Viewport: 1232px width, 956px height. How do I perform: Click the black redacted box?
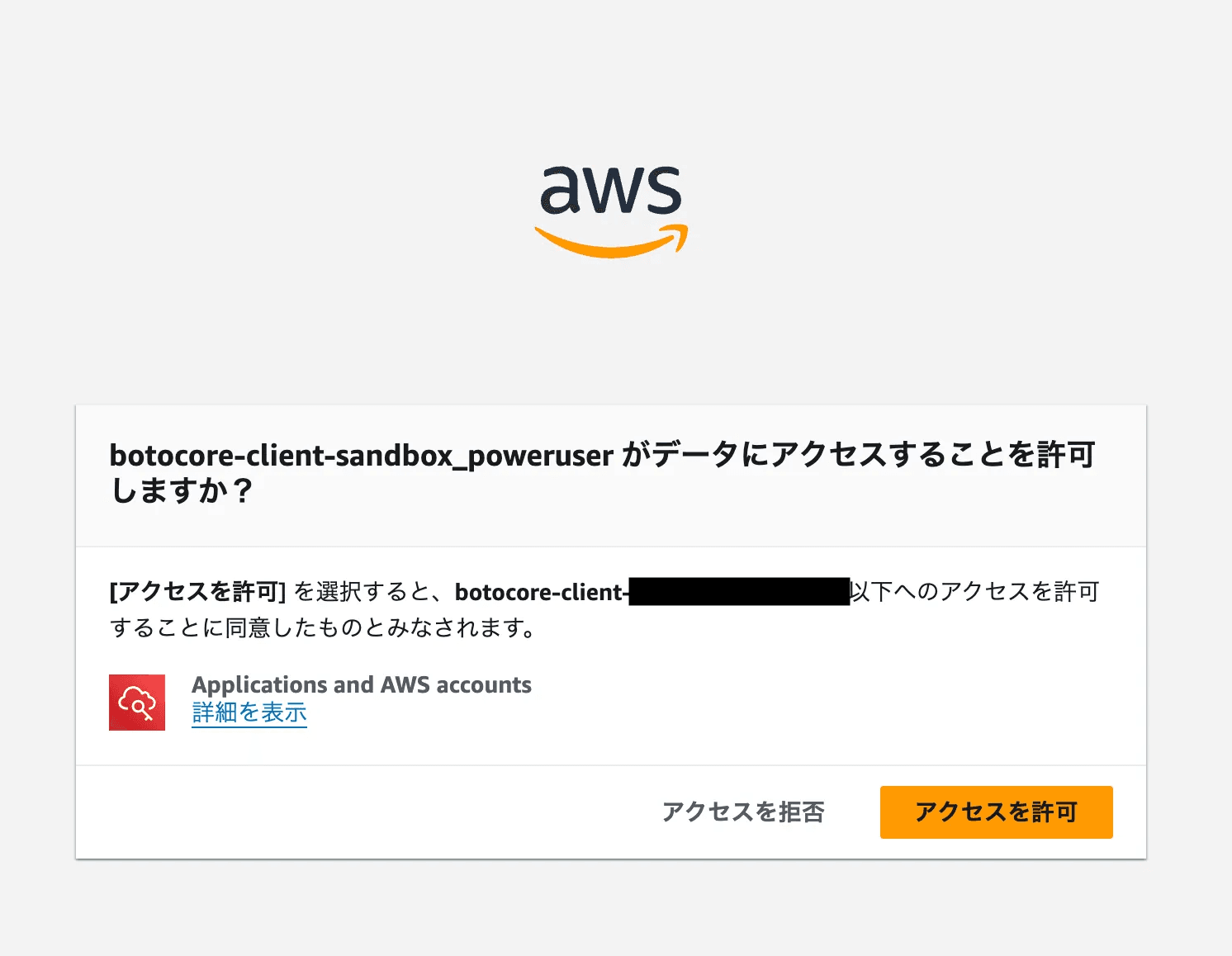pos(739,592)
